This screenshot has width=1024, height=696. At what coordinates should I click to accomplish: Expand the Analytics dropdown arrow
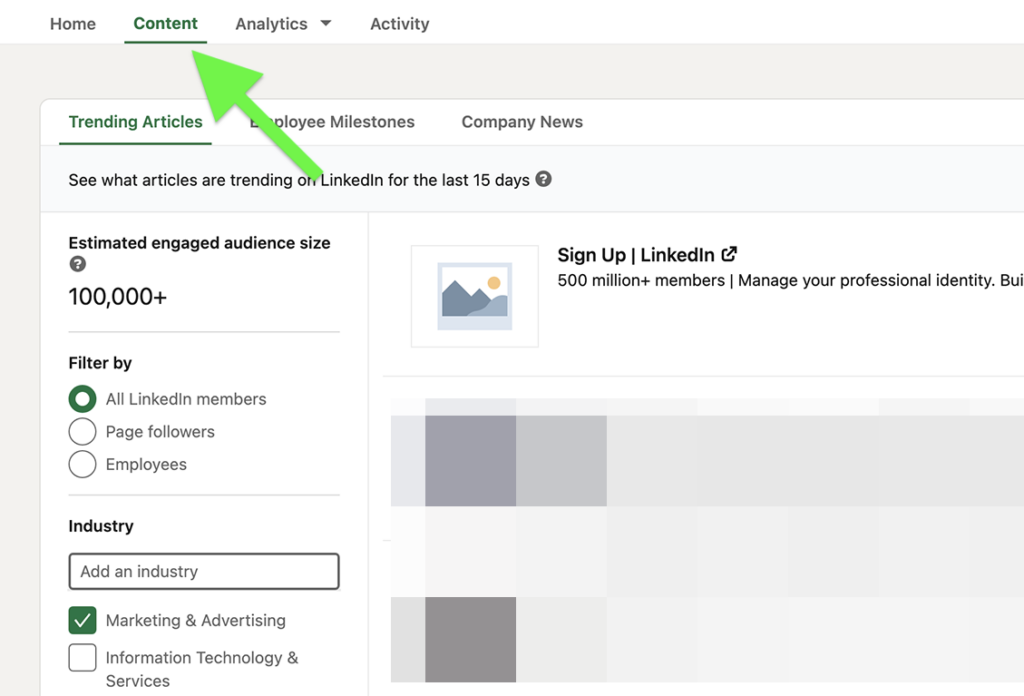click(326, 24)
